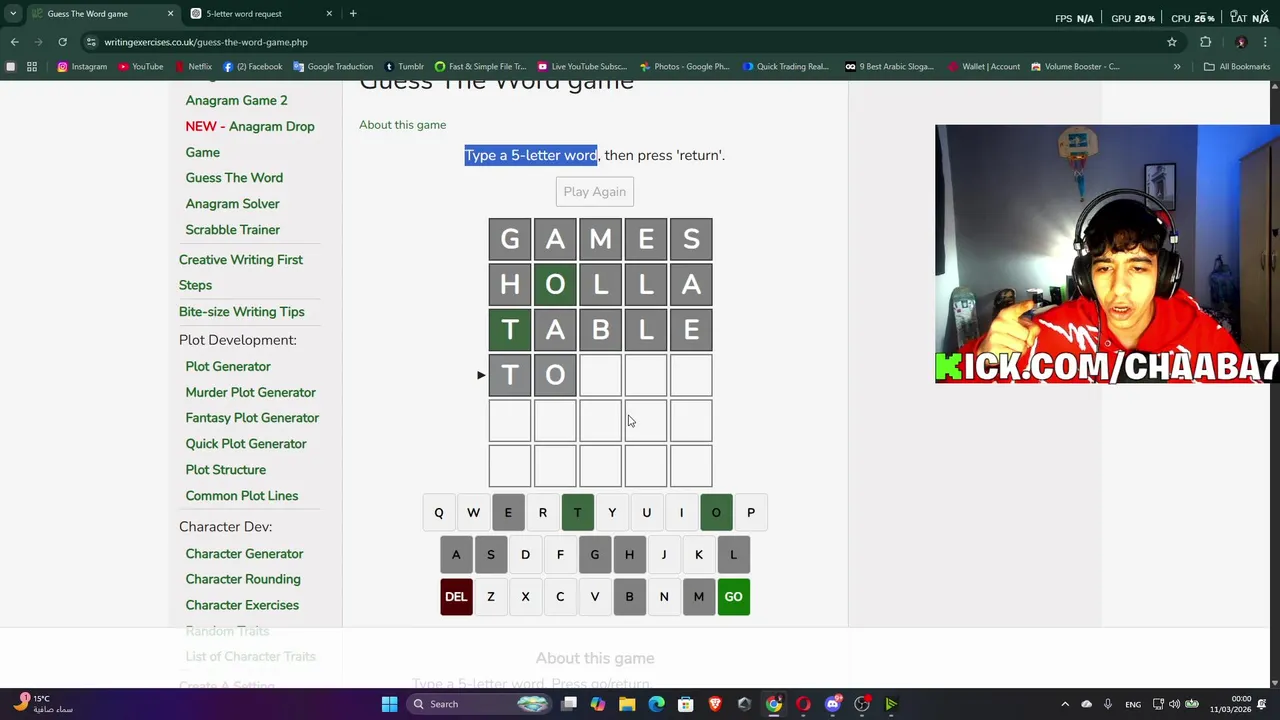Open the 9 Best Arabic Sloga... bookmark
Viewport: 1280px width, 720px height.
[889, 67]
